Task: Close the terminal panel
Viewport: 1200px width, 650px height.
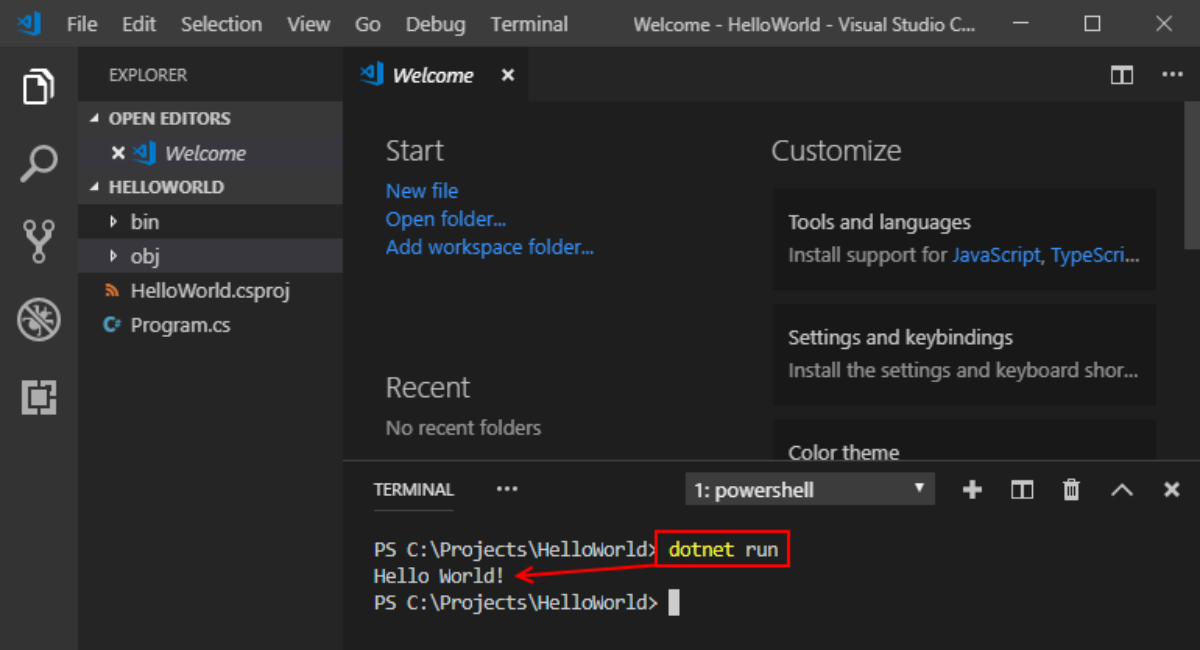Action: tap(1172, 490)
